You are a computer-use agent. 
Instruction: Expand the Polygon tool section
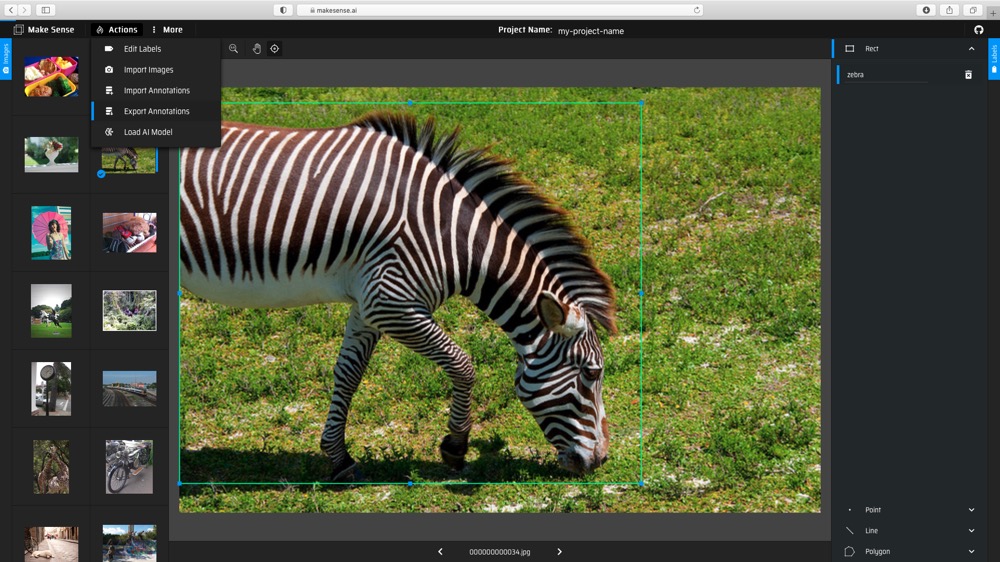pyautogui.click(x=970, y=551)
